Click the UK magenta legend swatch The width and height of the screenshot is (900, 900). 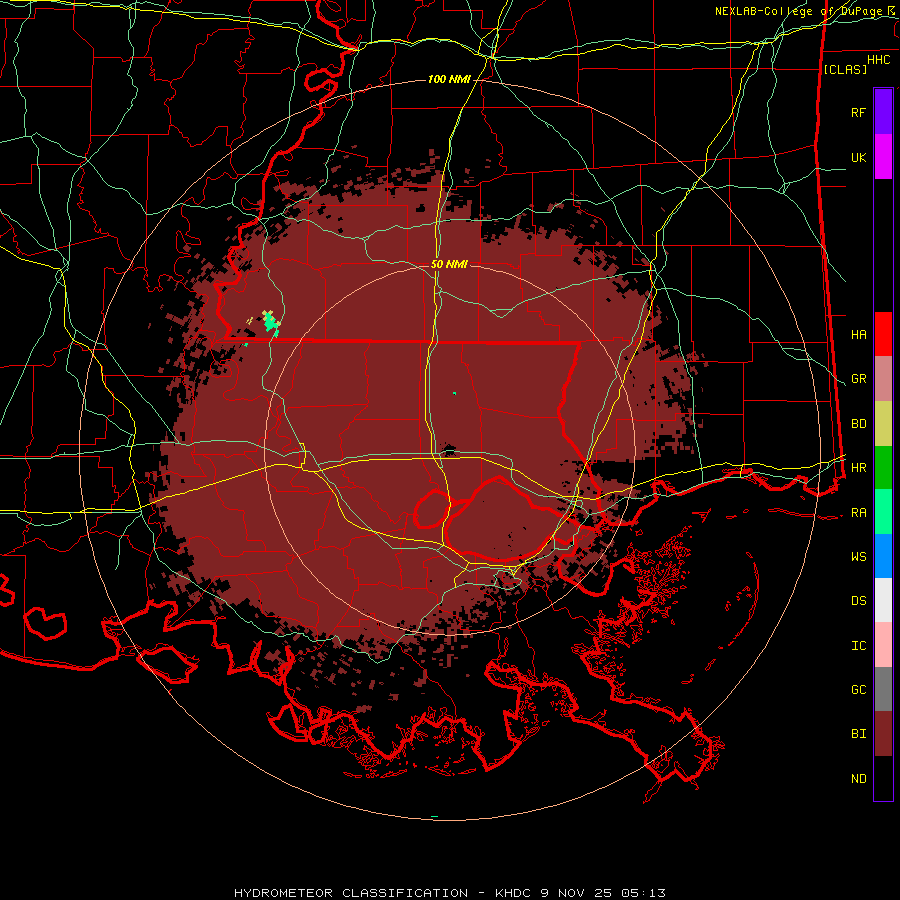(883, 157)
